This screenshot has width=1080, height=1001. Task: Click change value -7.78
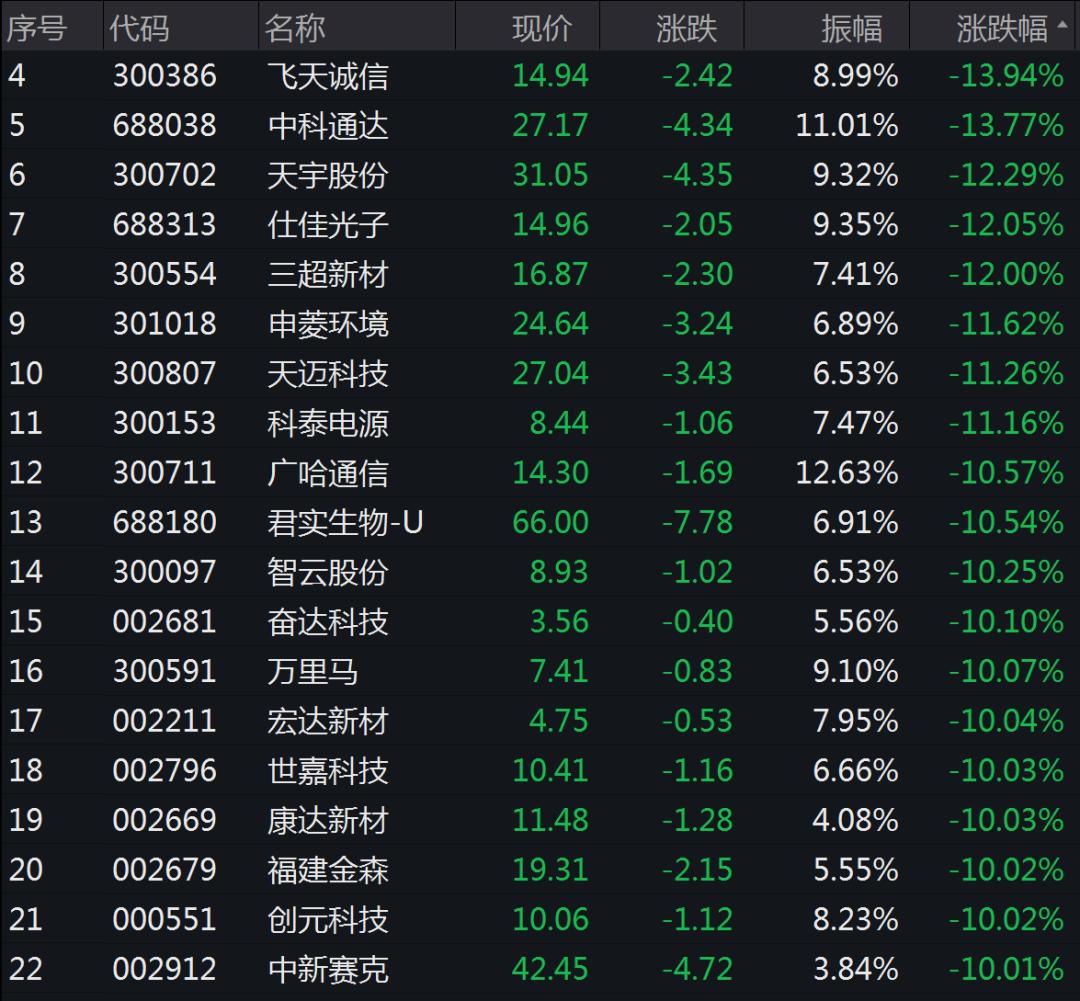[x=697, y=522]
